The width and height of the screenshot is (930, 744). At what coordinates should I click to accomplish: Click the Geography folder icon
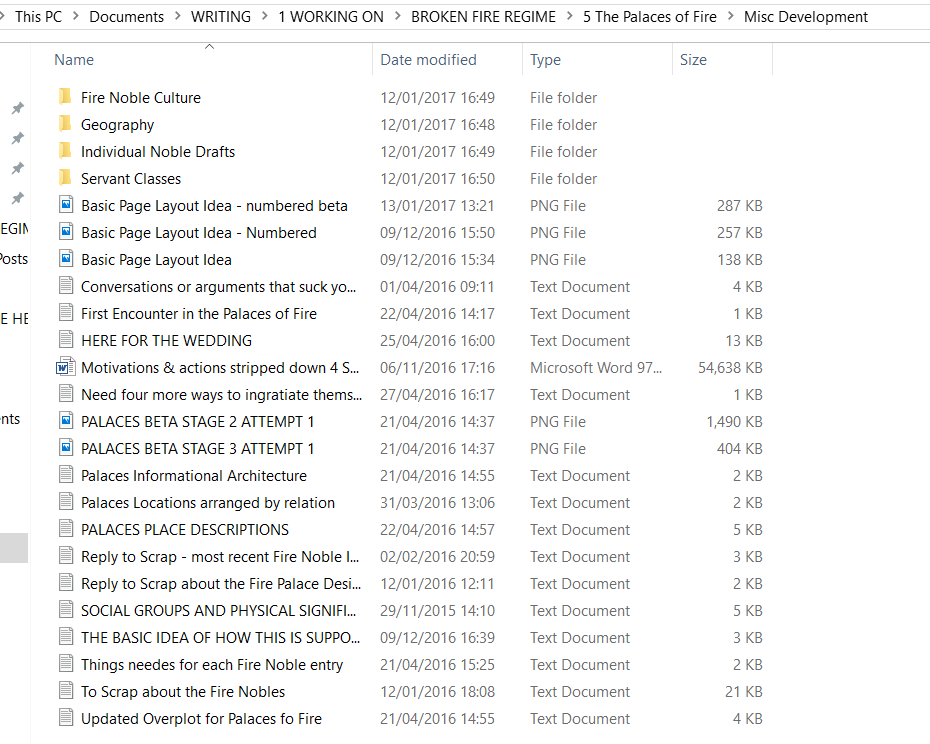[x=66, y=124]
